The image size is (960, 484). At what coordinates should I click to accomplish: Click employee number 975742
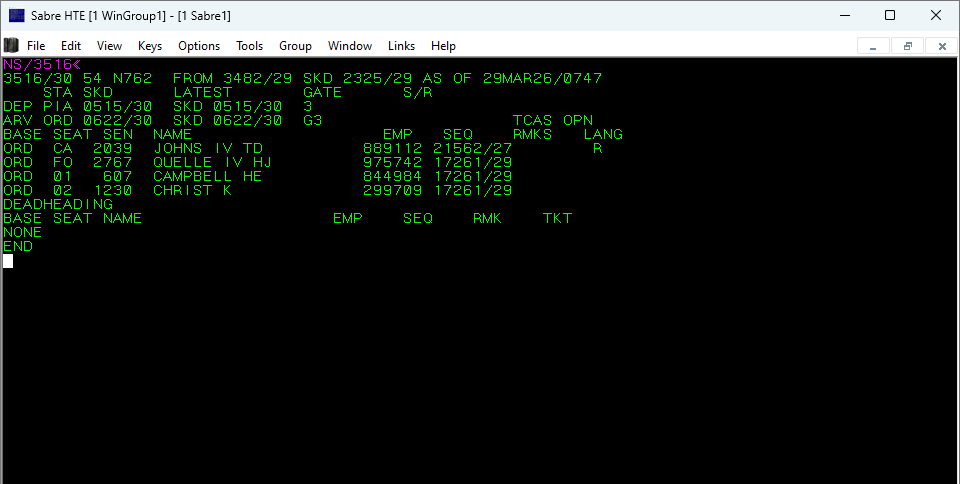tap(392, 163)
